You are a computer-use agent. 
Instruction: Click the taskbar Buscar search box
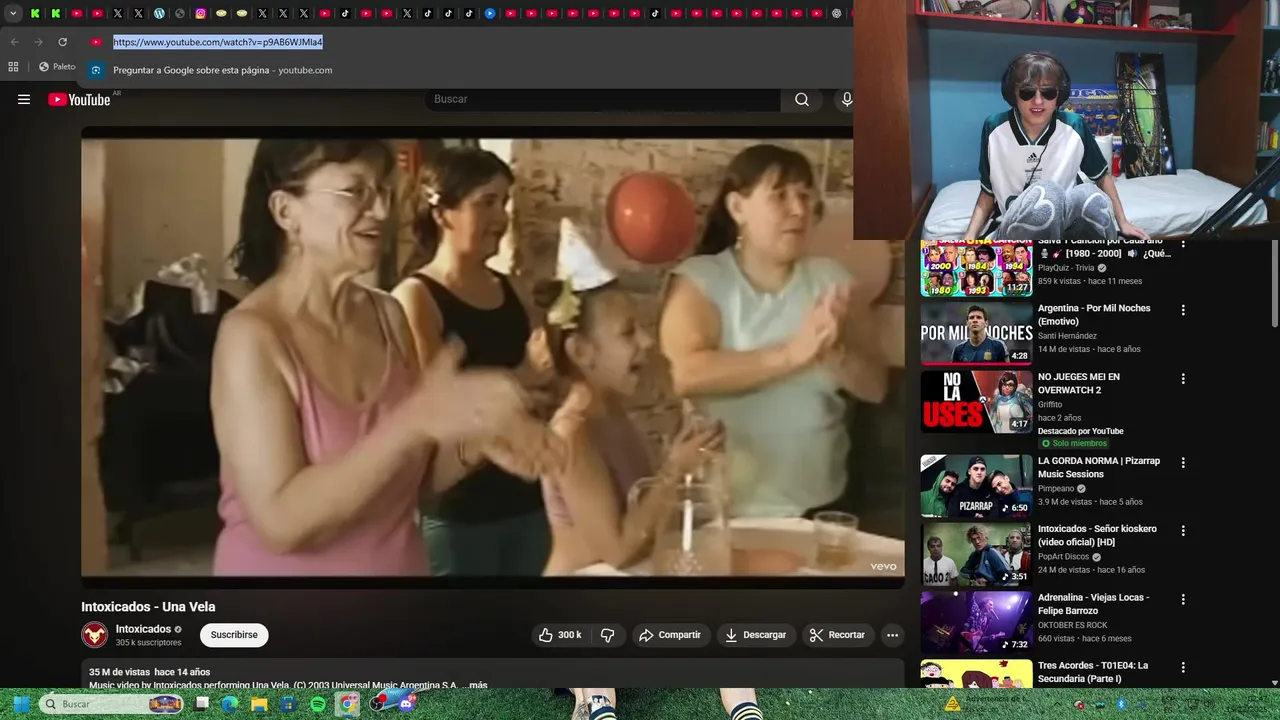coord(111,704)
